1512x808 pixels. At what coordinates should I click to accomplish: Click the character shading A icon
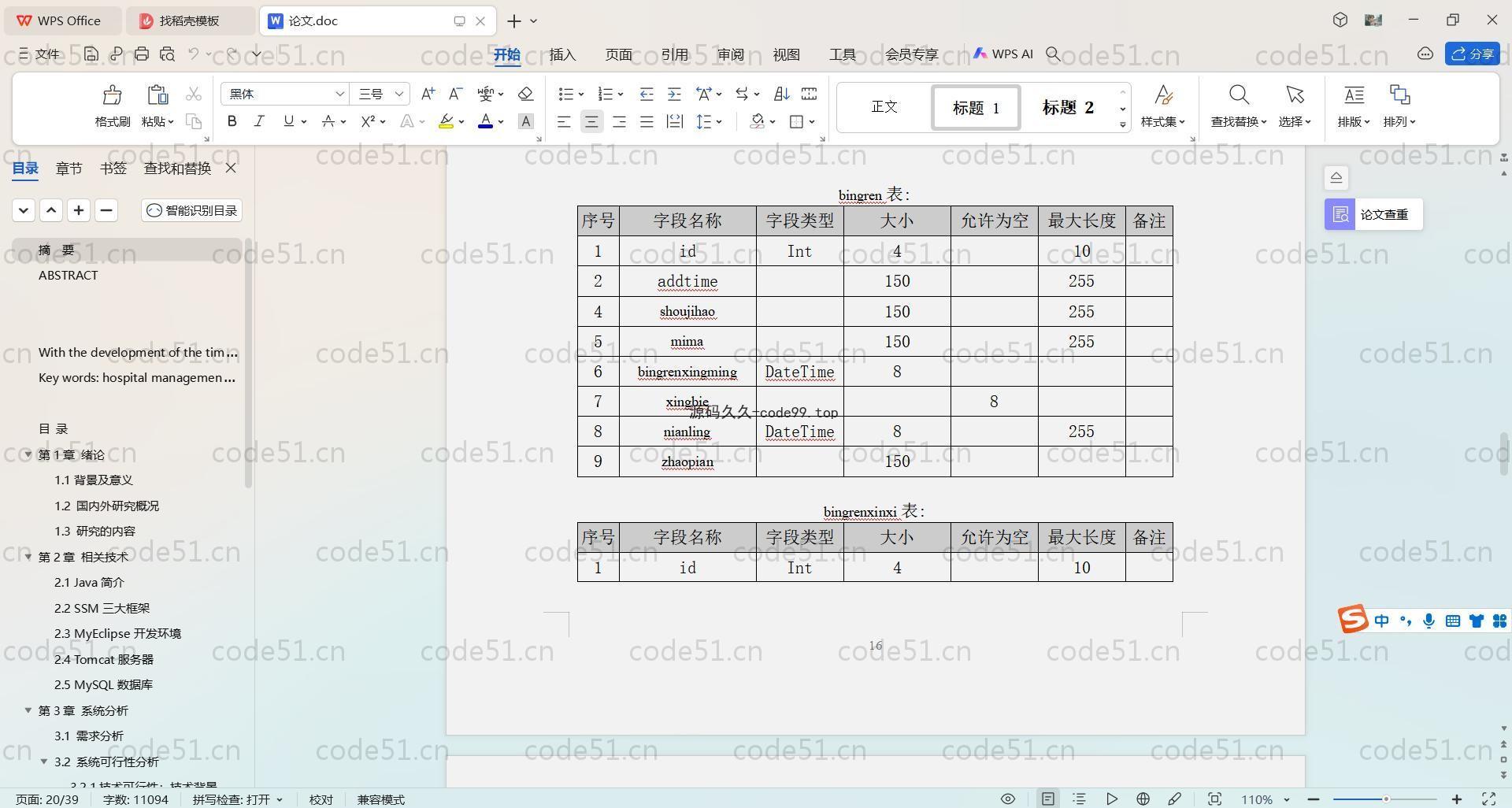(526, 121)
